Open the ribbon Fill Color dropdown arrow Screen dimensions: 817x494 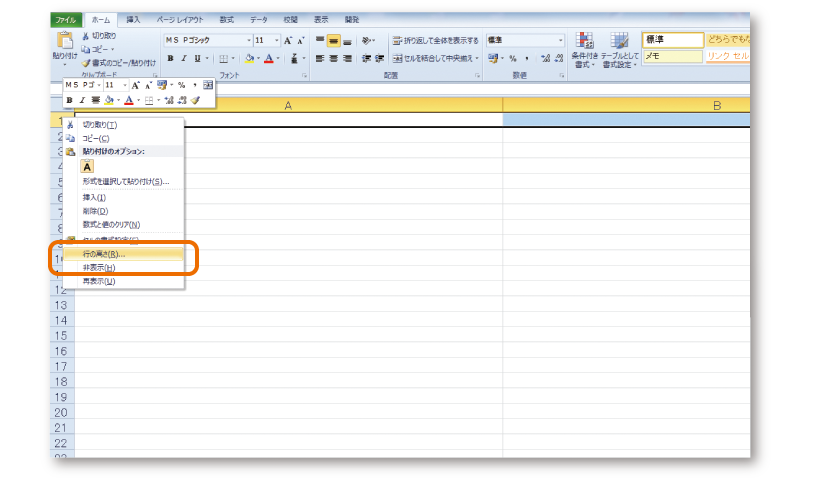258,58
